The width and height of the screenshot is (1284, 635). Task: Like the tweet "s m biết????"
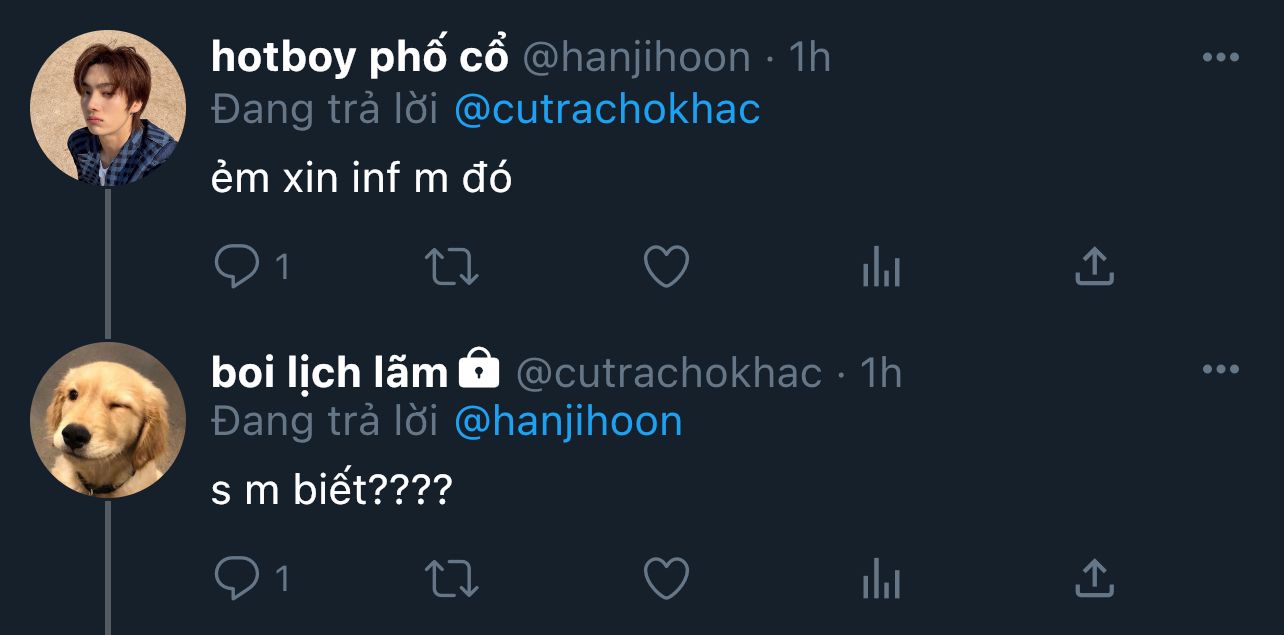(666, 578)
